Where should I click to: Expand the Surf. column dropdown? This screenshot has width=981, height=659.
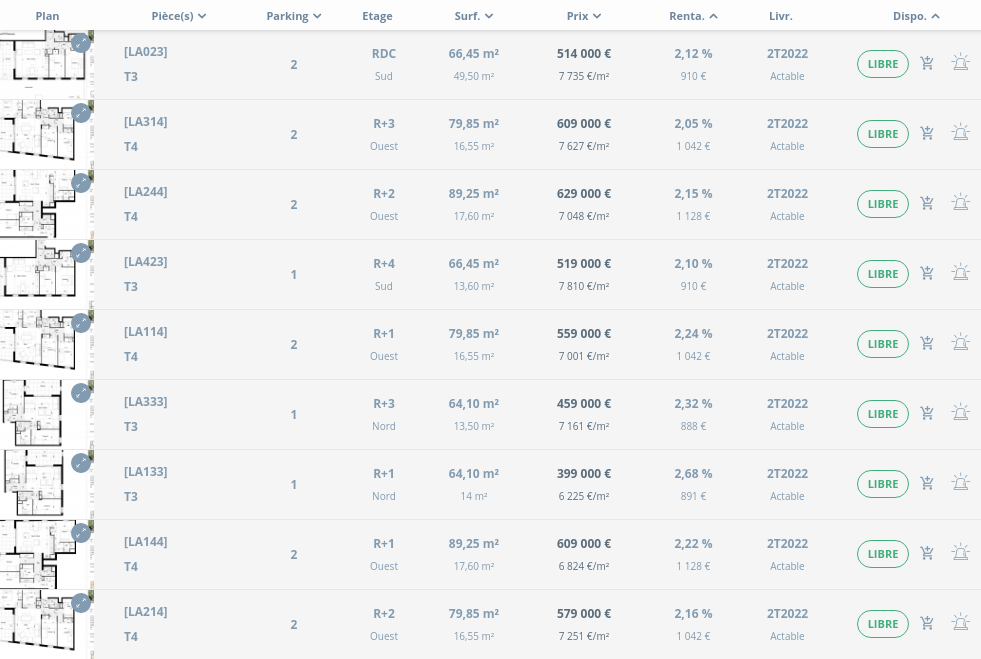[474, 16]
